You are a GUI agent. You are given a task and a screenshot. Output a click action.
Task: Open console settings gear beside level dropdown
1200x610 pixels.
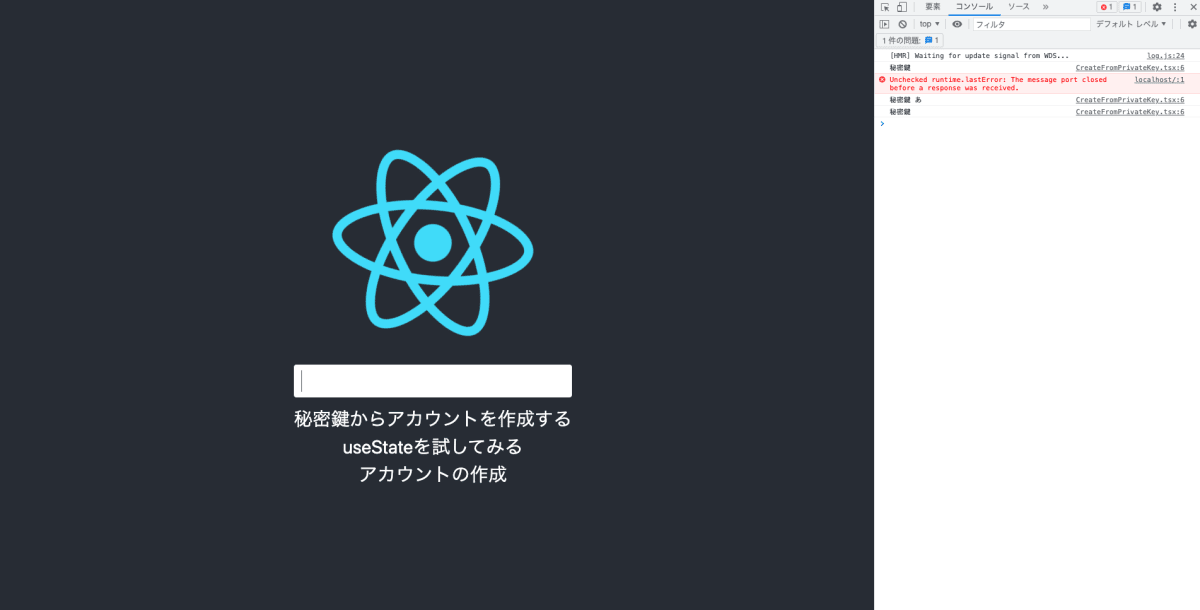[x=1192, y=24]
